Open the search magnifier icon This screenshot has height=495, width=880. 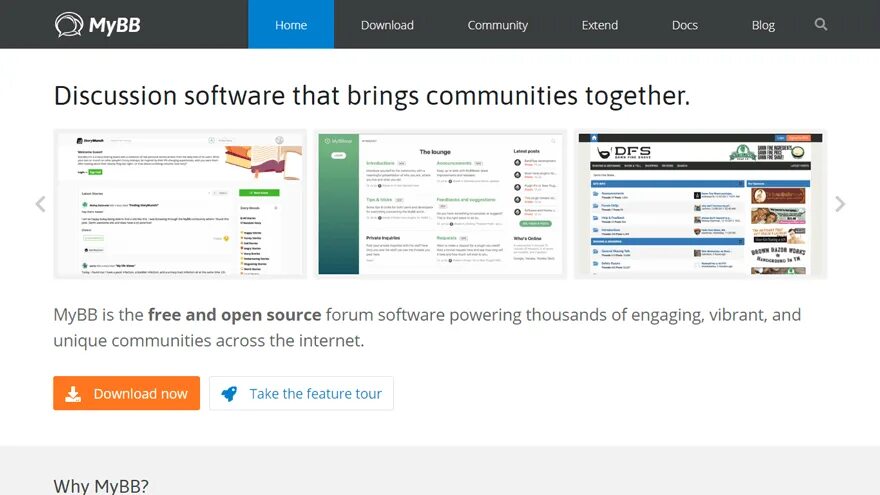pos(821,24)
